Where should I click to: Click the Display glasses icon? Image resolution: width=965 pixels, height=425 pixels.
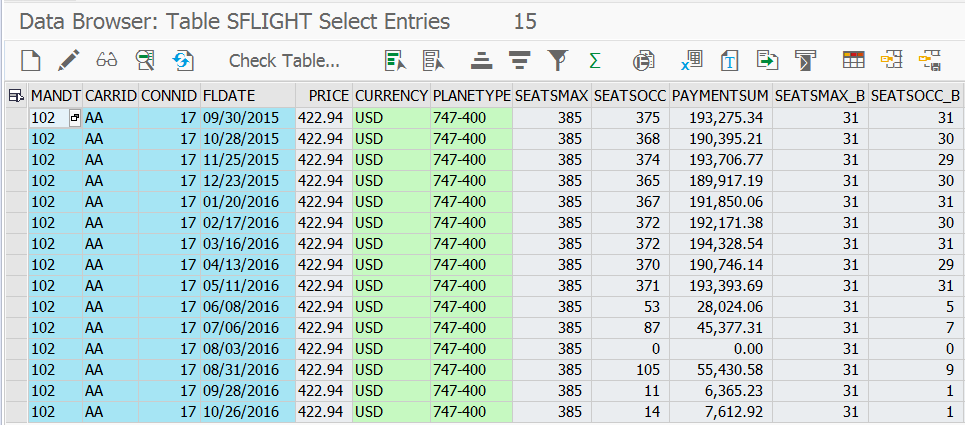coord(108,61)
